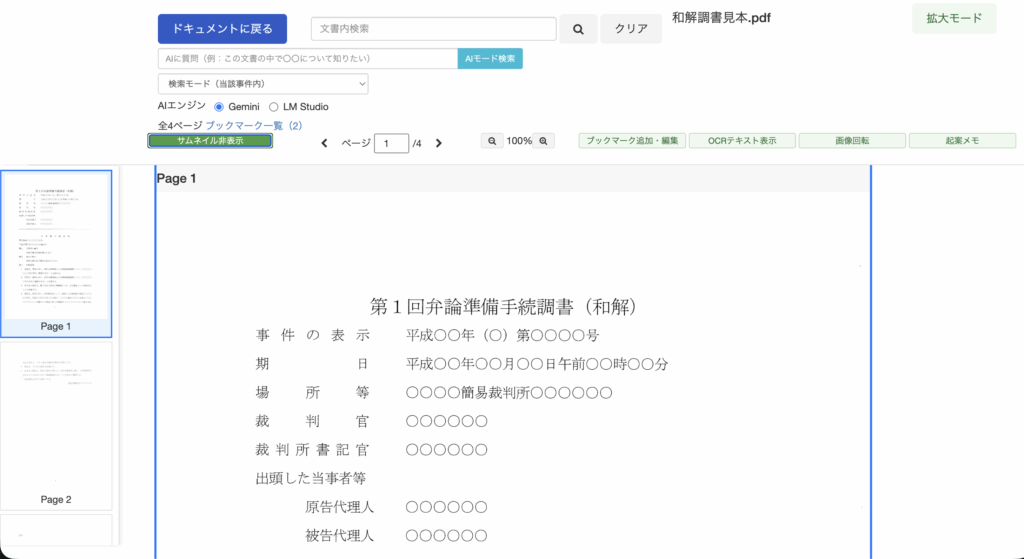
Task: Select LM Studio AI engine
Action: point(274,106)
